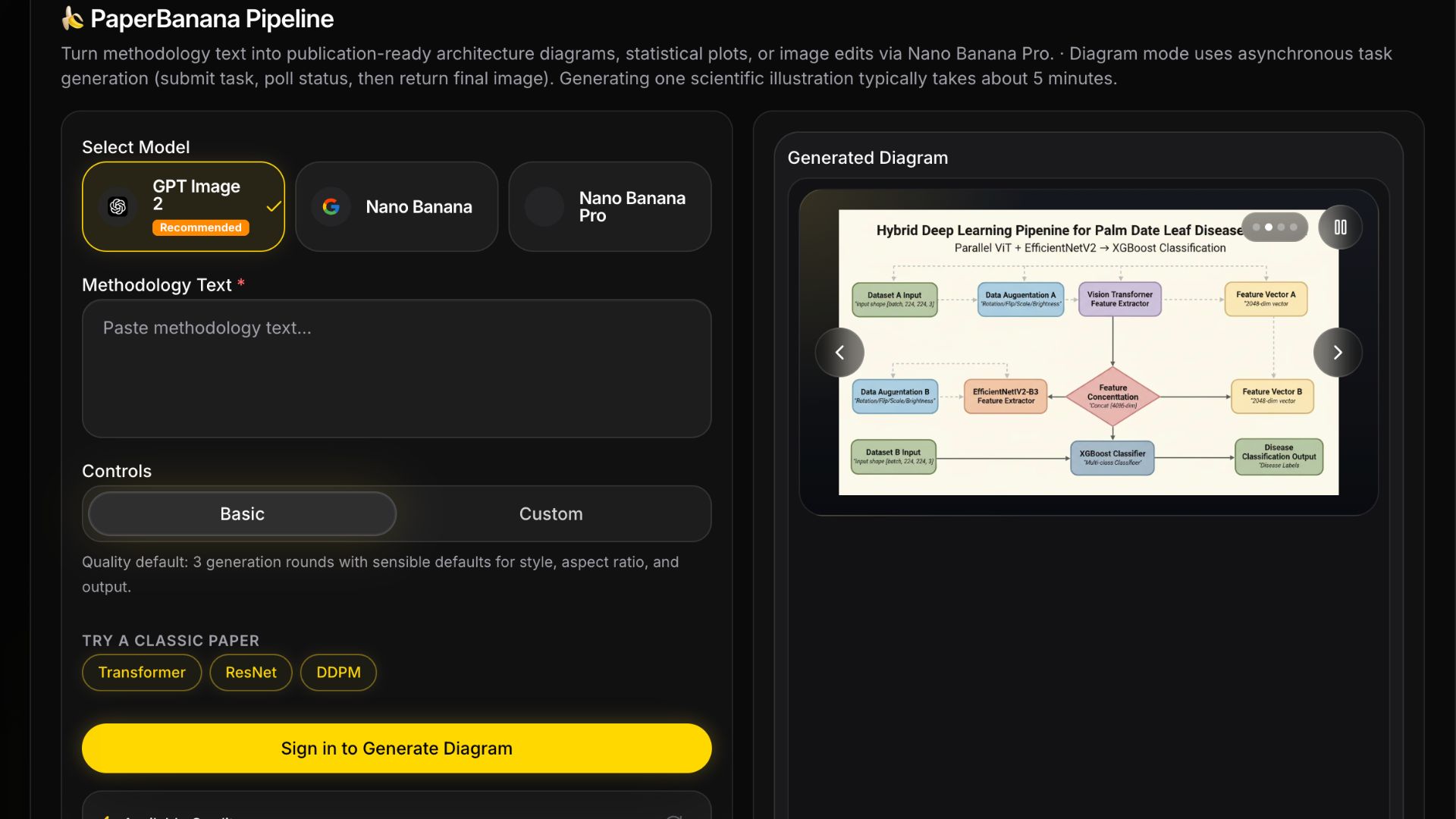The height and width of the screenshot is (819, 1456).
Task: Click the Feature Vector B diagram node
Action: [x=1272, y=396]
